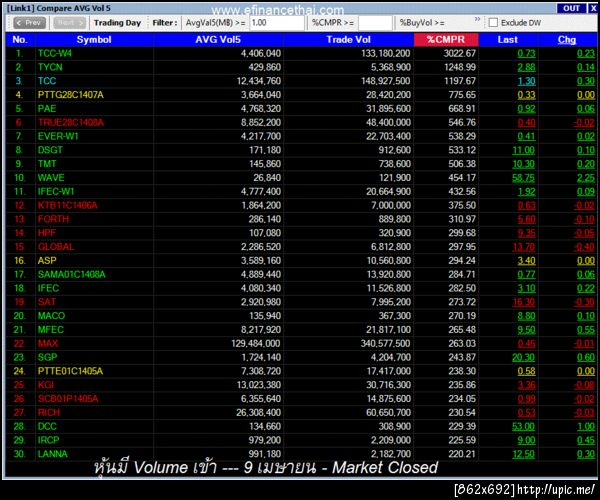This screenshot has width=600, height=500.
Task: Select symbol SGP
Action: 47,357
